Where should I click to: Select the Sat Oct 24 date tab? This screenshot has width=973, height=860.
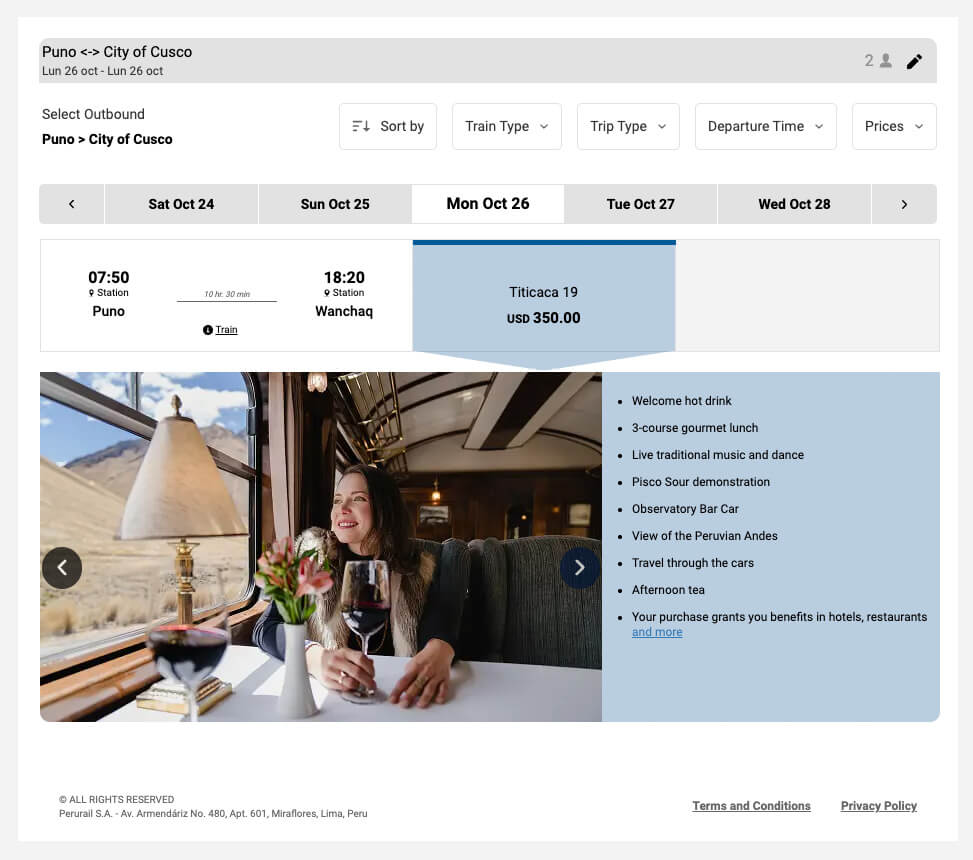tap(181, 204)
